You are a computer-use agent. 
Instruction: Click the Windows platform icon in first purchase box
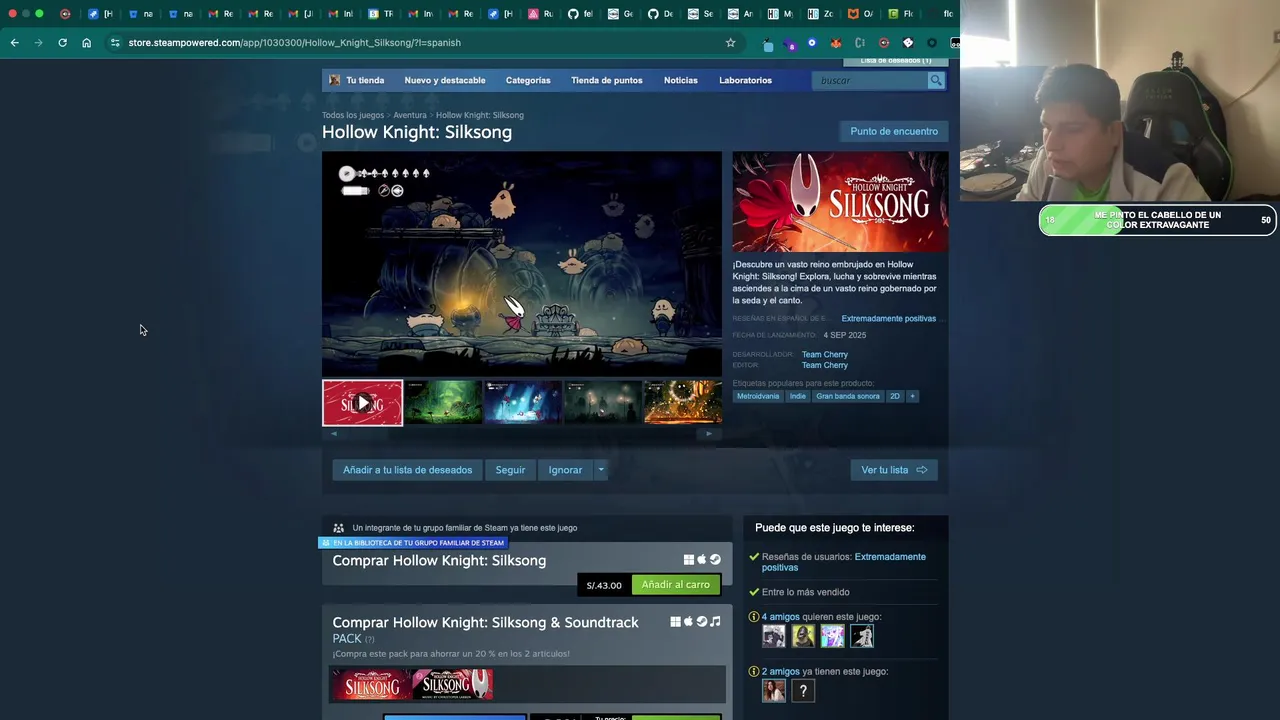pos(688,560)
